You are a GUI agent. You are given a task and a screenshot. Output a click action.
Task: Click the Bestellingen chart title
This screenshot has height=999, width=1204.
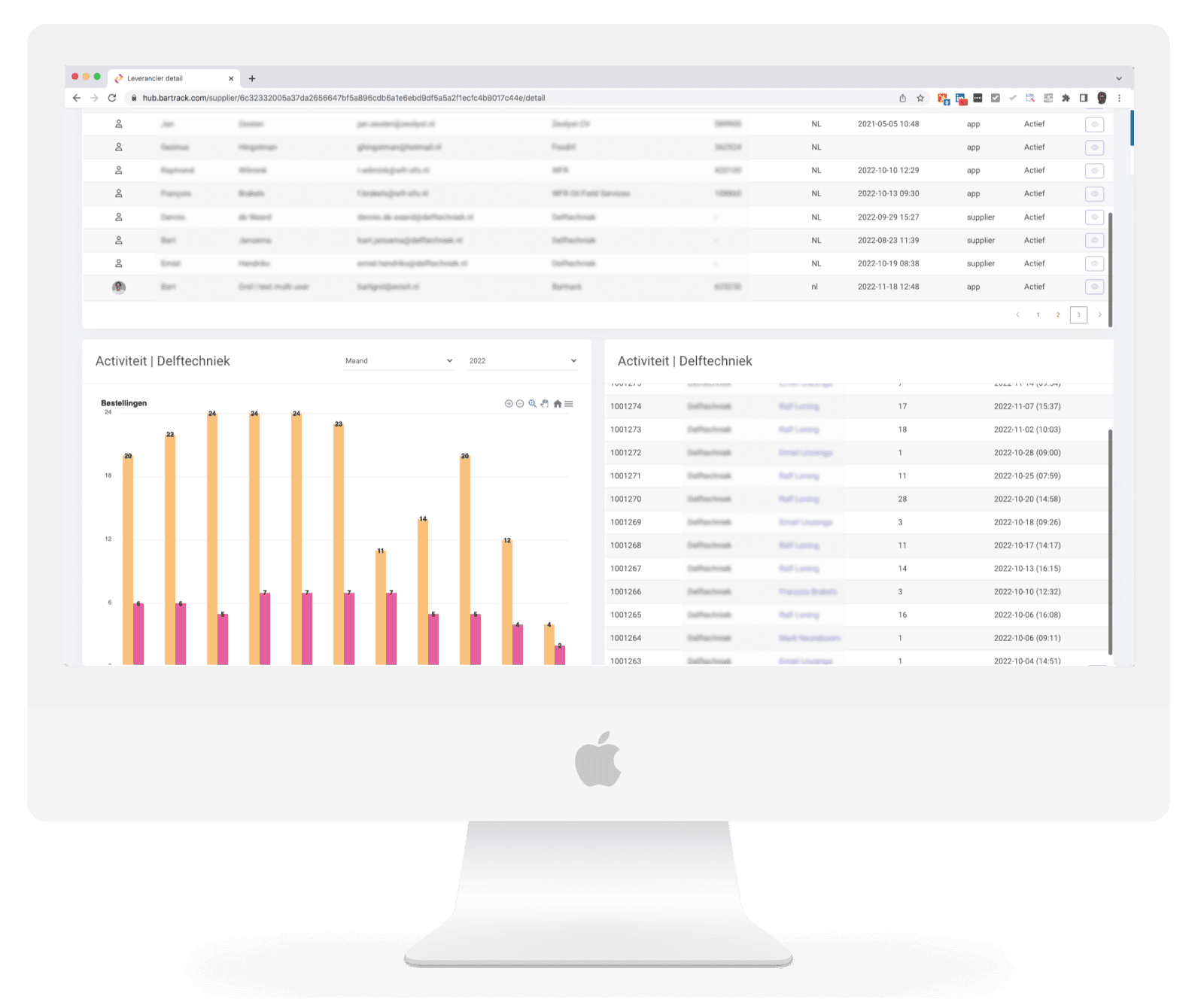[x=124, y=403]
